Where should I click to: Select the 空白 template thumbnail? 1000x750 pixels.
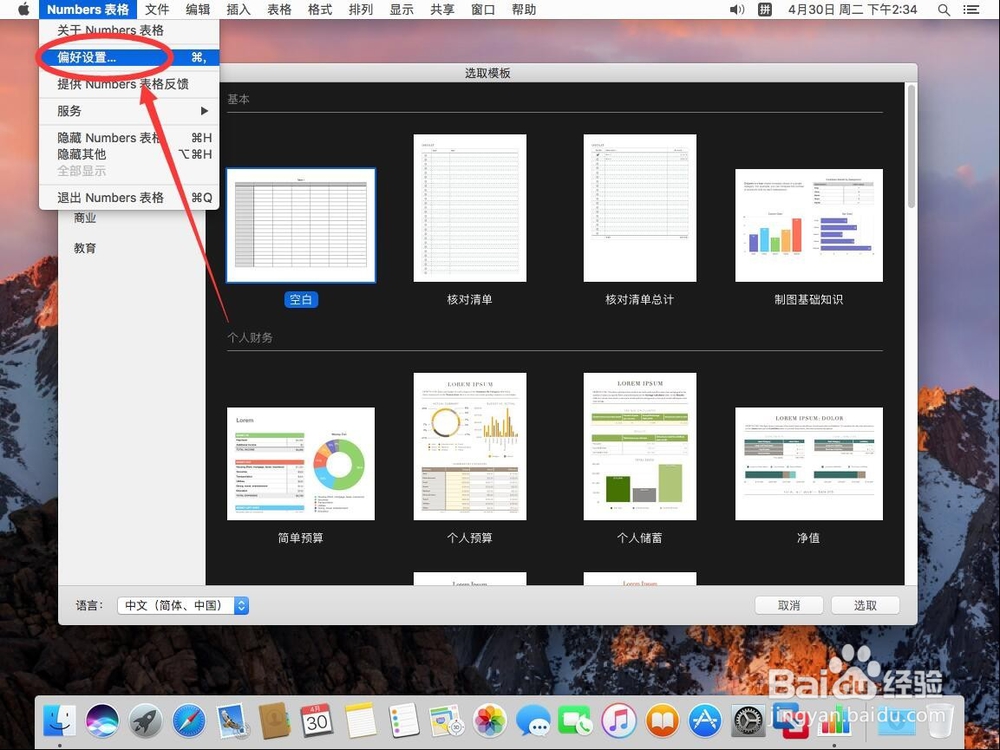[301, 225]
